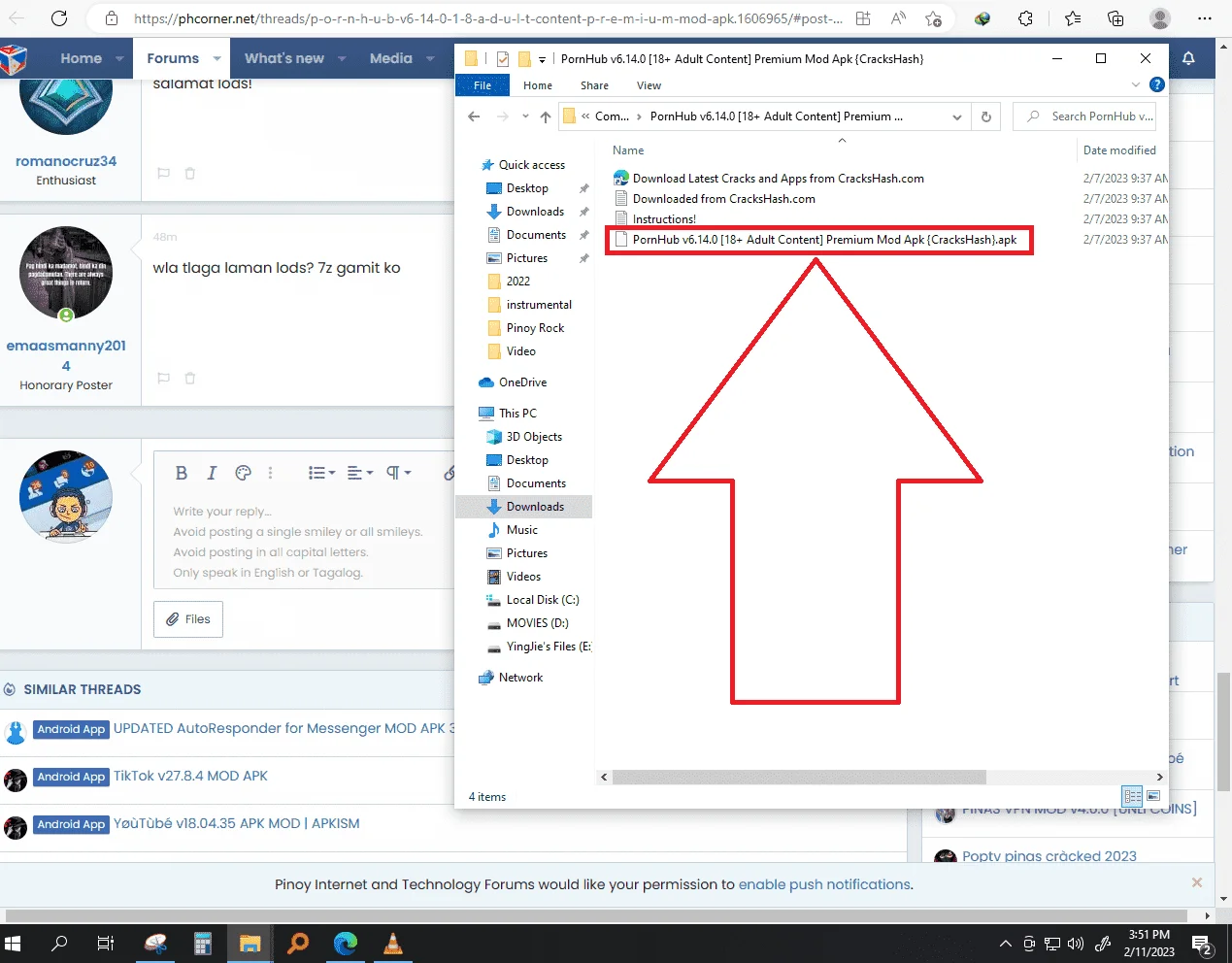Open the Explorer File tab

483,85
